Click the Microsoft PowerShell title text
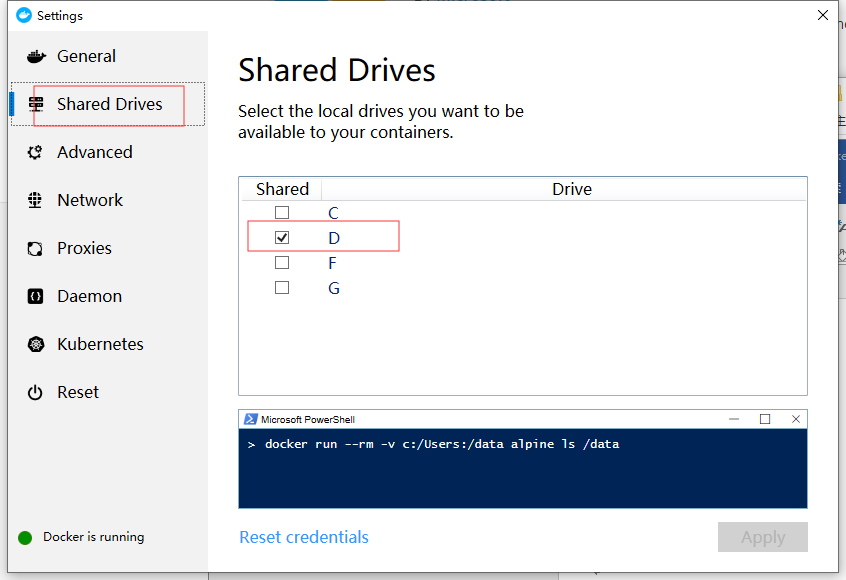The height and width of the screenshot is (580, 846). [x=308, y=419]
